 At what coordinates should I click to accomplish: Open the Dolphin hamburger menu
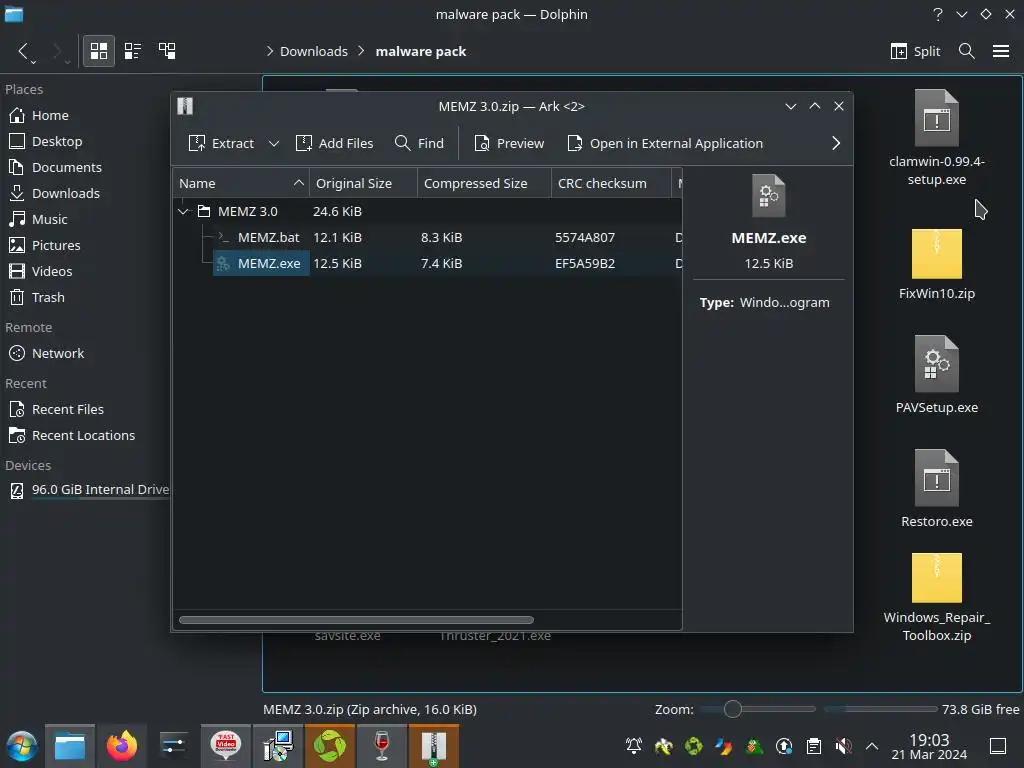coord(1001,51)
